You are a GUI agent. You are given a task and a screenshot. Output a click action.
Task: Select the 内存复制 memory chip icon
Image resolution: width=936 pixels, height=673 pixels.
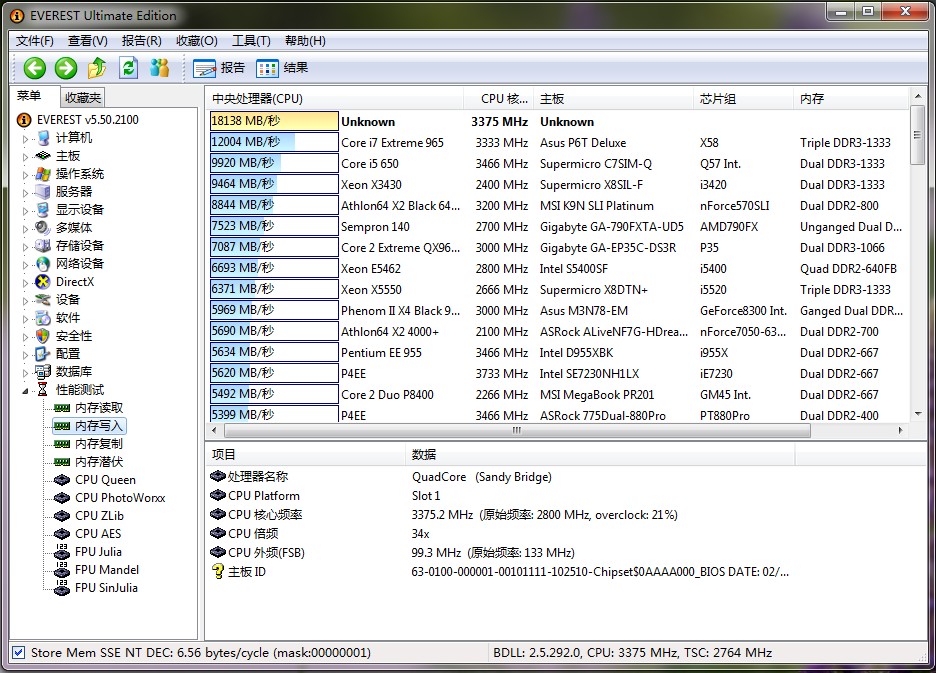[x=62, y=444]
